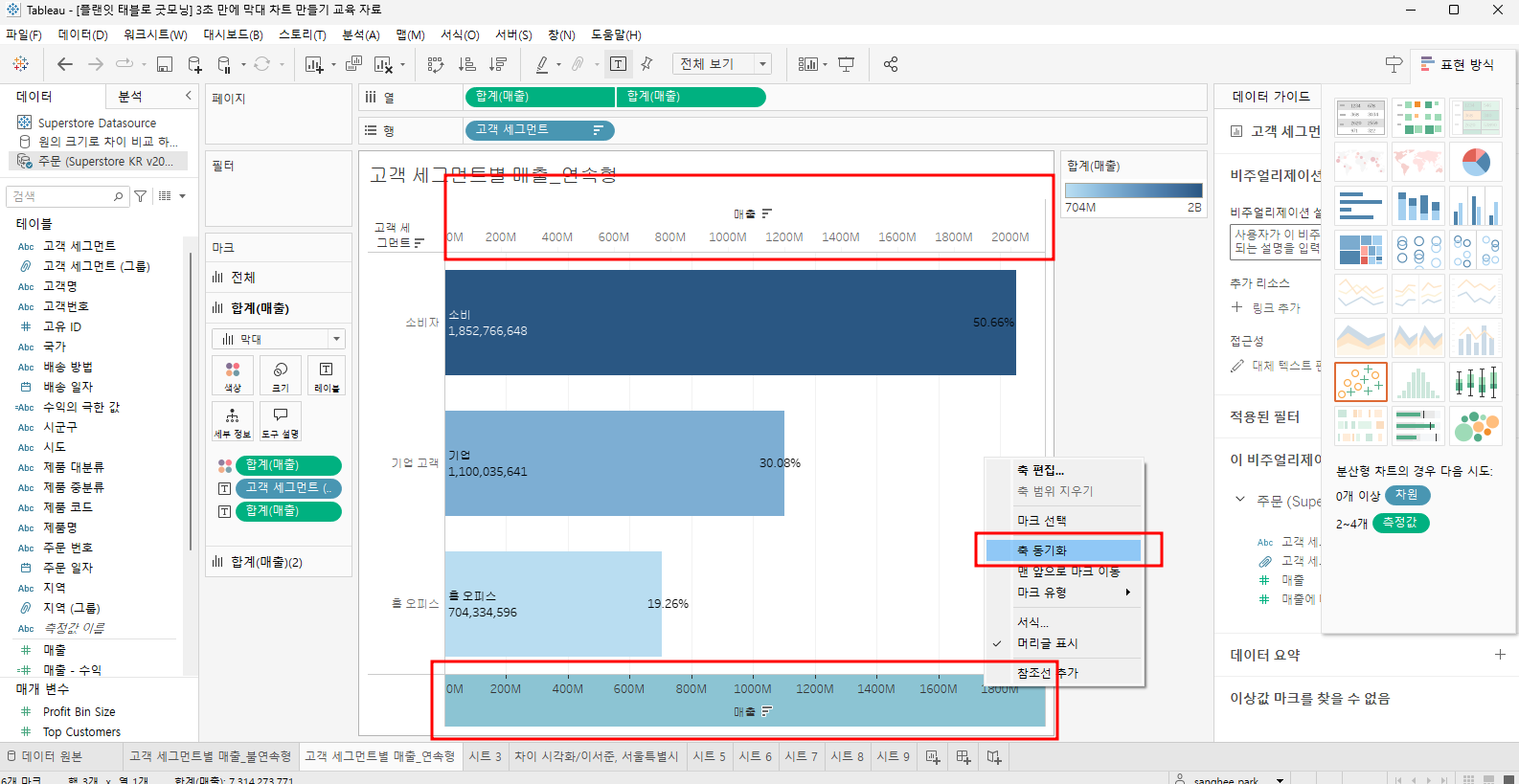This screenshot has width=1519, height=784.
Task: Toggle pause auto updates button
Action: coord(225,64)
